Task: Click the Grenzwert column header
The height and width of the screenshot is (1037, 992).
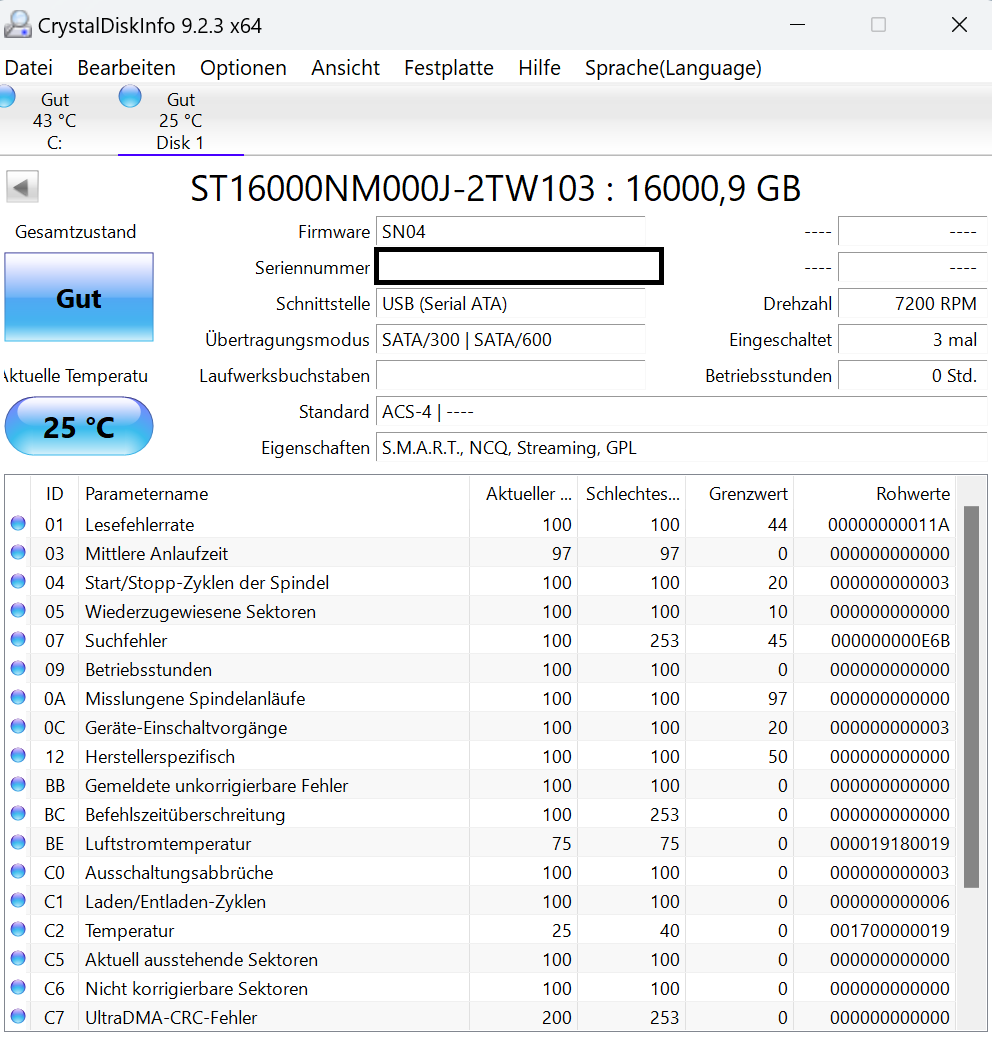Action: point(740,494)
